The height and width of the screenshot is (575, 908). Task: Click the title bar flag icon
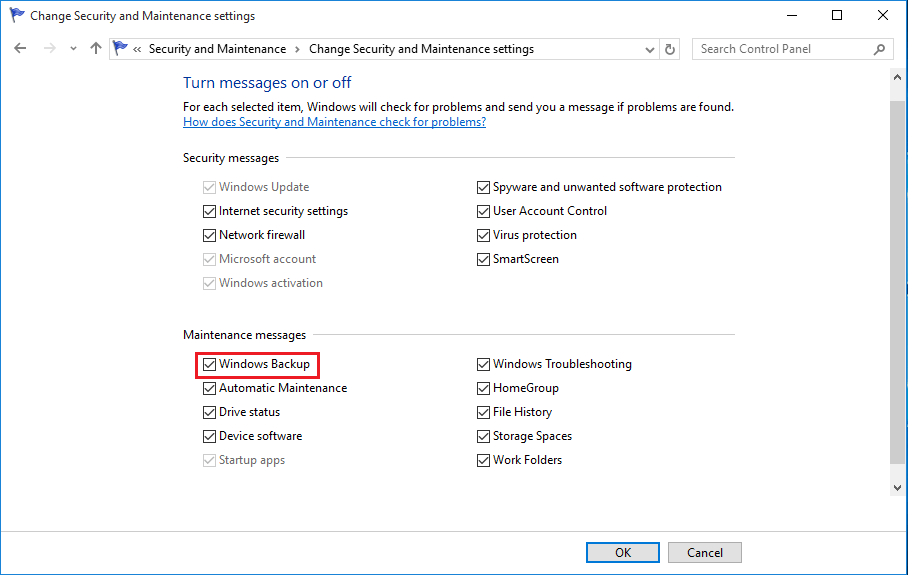click(17, 16)
